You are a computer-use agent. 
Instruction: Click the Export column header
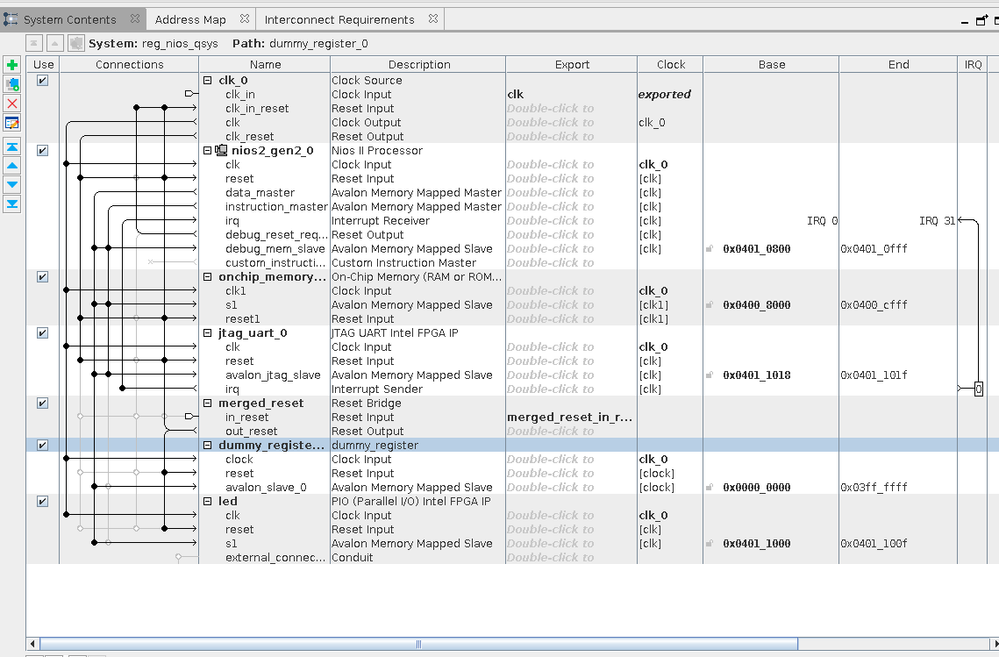click(571, 64)
